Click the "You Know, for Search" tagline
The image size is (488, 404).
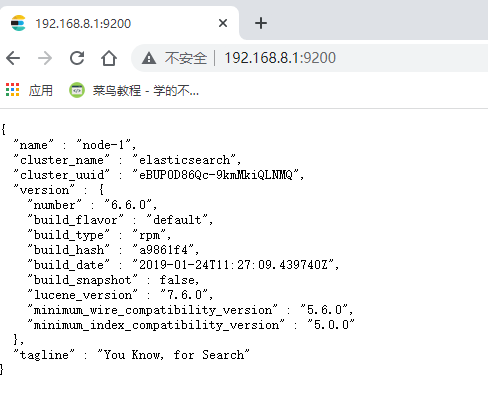[x=173, y=355]
